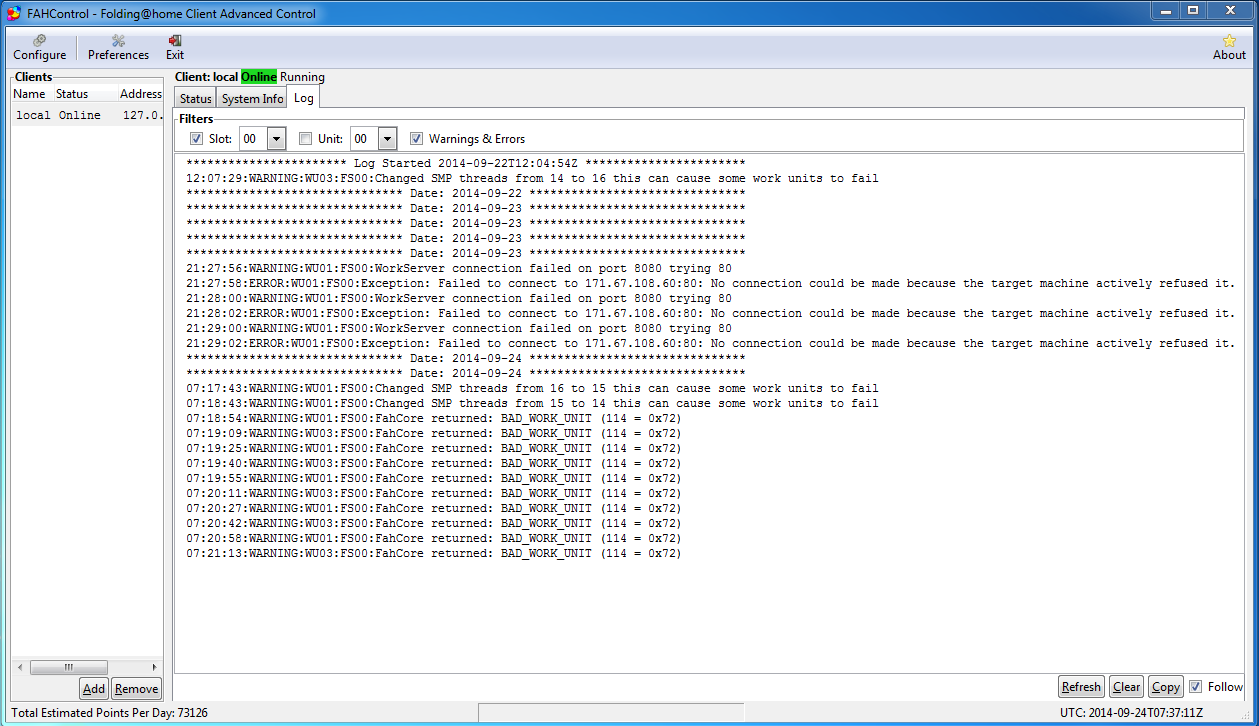Click the Name column header
The width and height of the screenshot is (1259, 726).
click(29, 93)
